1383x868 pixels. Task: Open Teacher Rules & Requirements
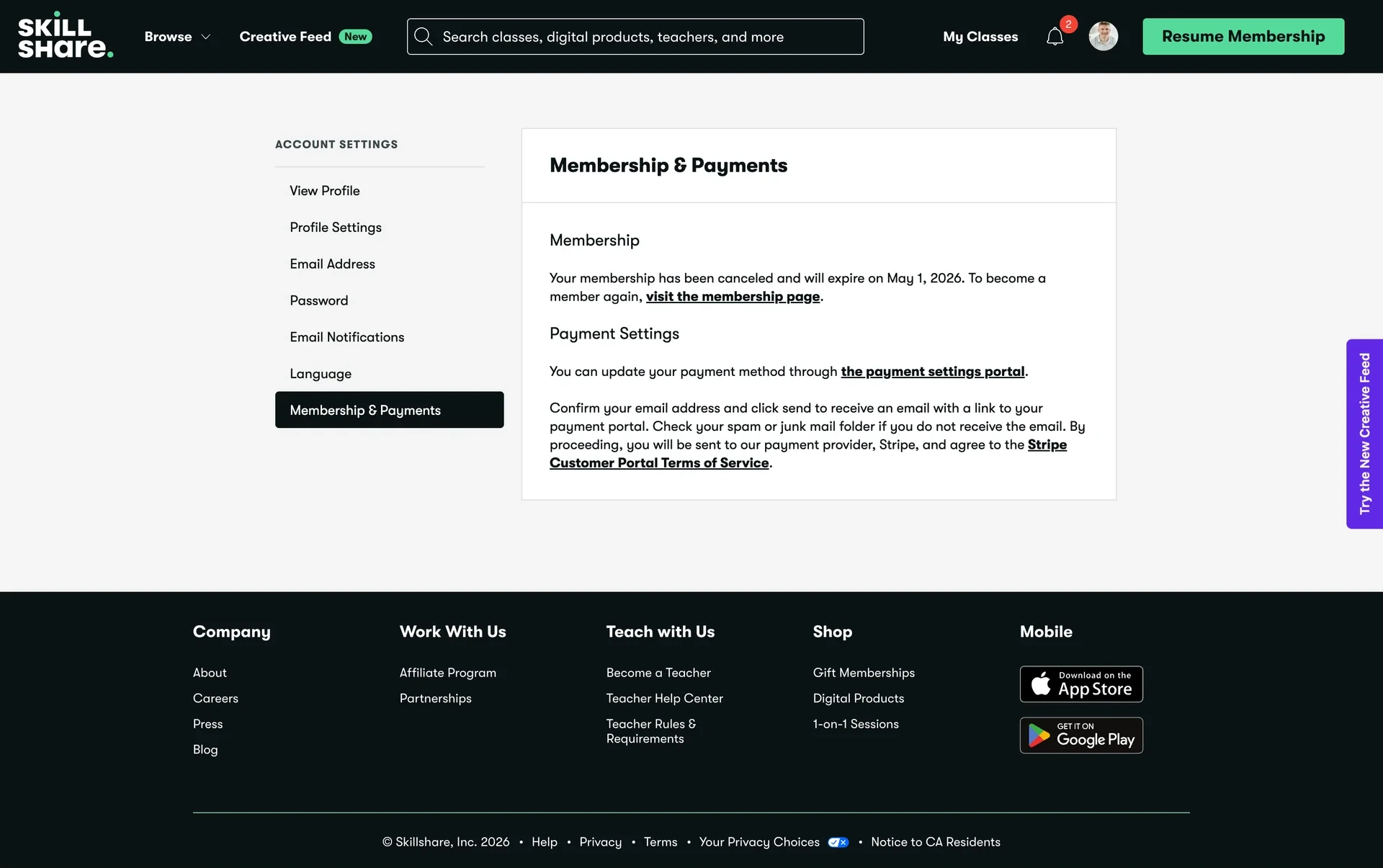[651, 731]
